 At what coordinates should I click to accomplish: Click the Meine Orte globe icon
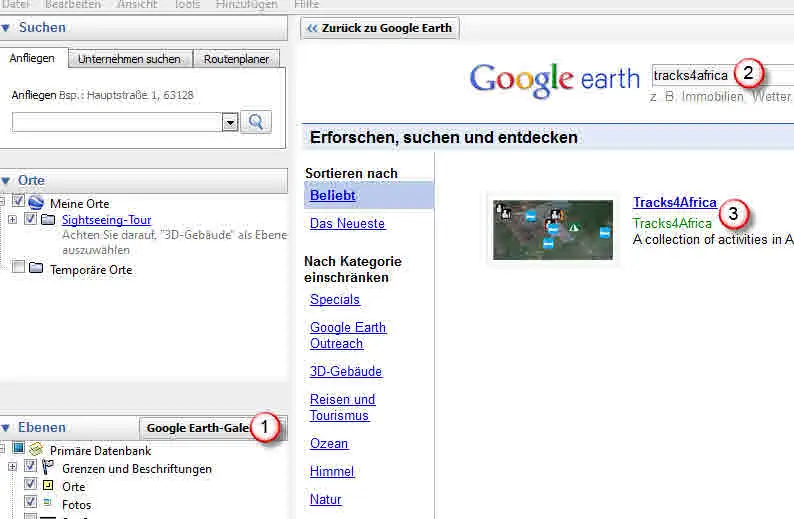(36, 203)
